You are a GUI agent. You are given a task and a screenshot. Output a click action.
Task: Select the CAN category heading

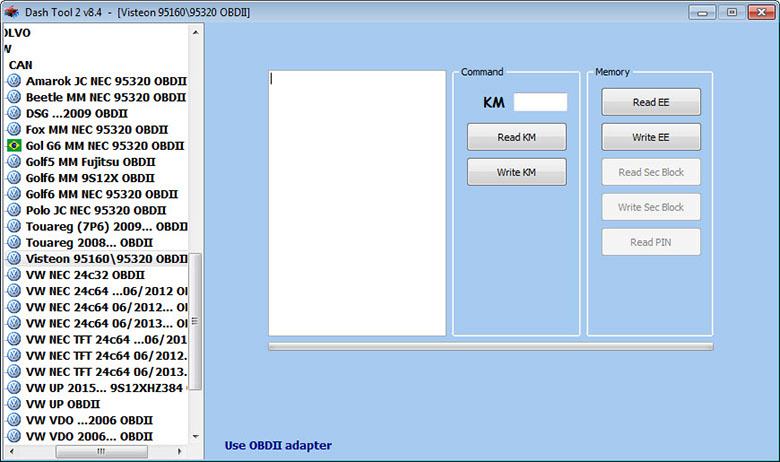pos(20,65)
